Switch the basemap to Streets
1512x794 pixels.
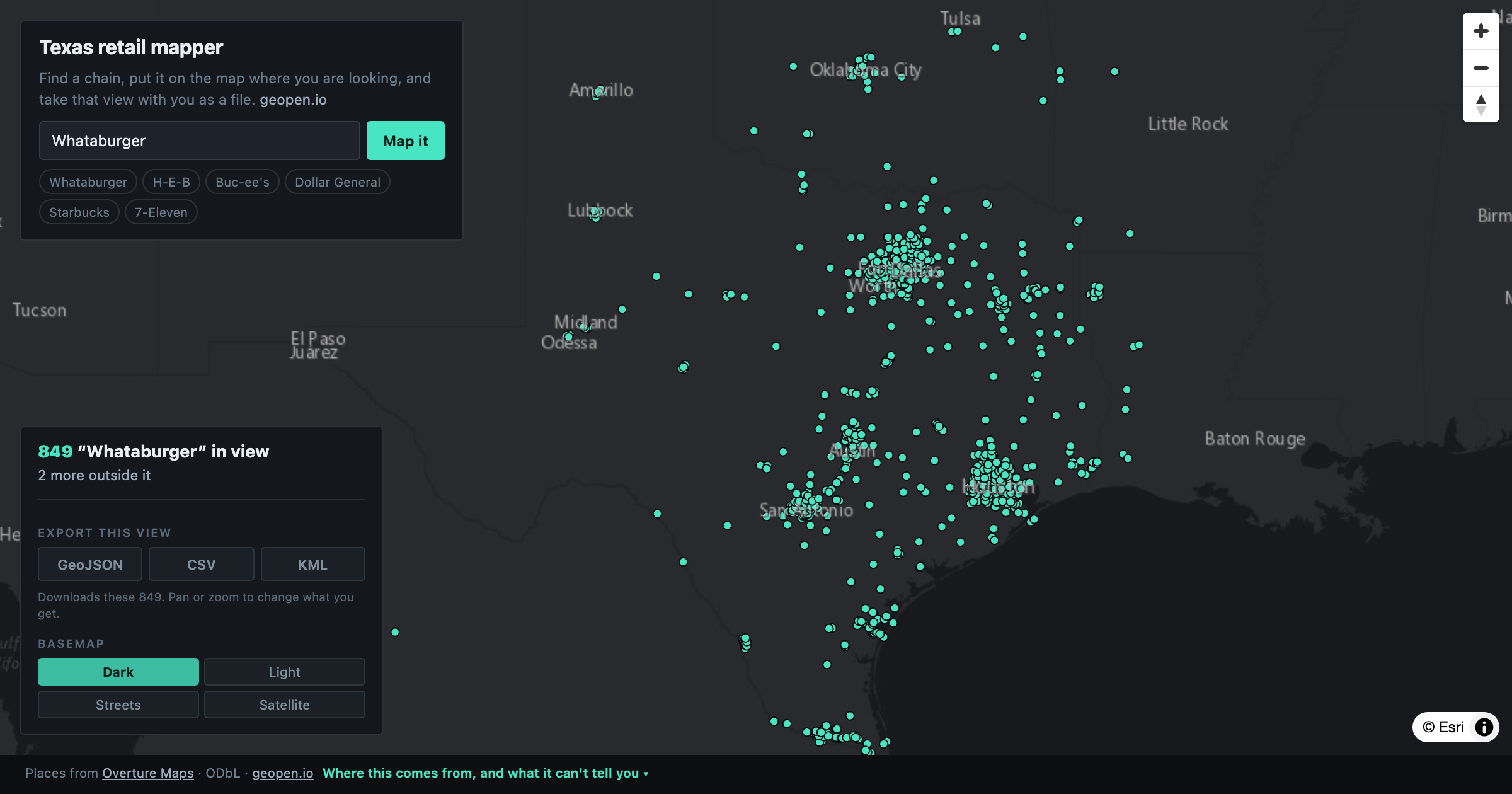click(x=118, y=705)
